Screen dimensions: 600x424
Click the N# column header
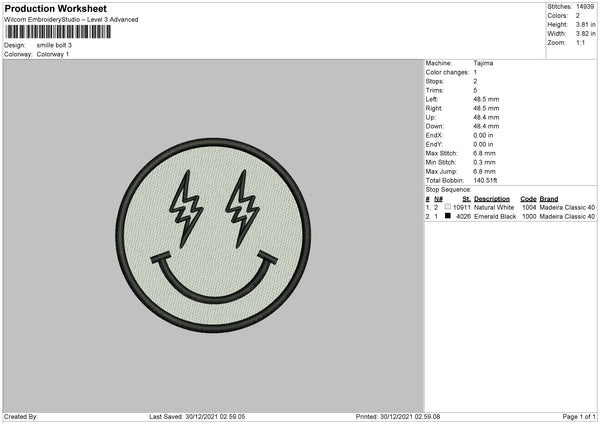(439, 199)
